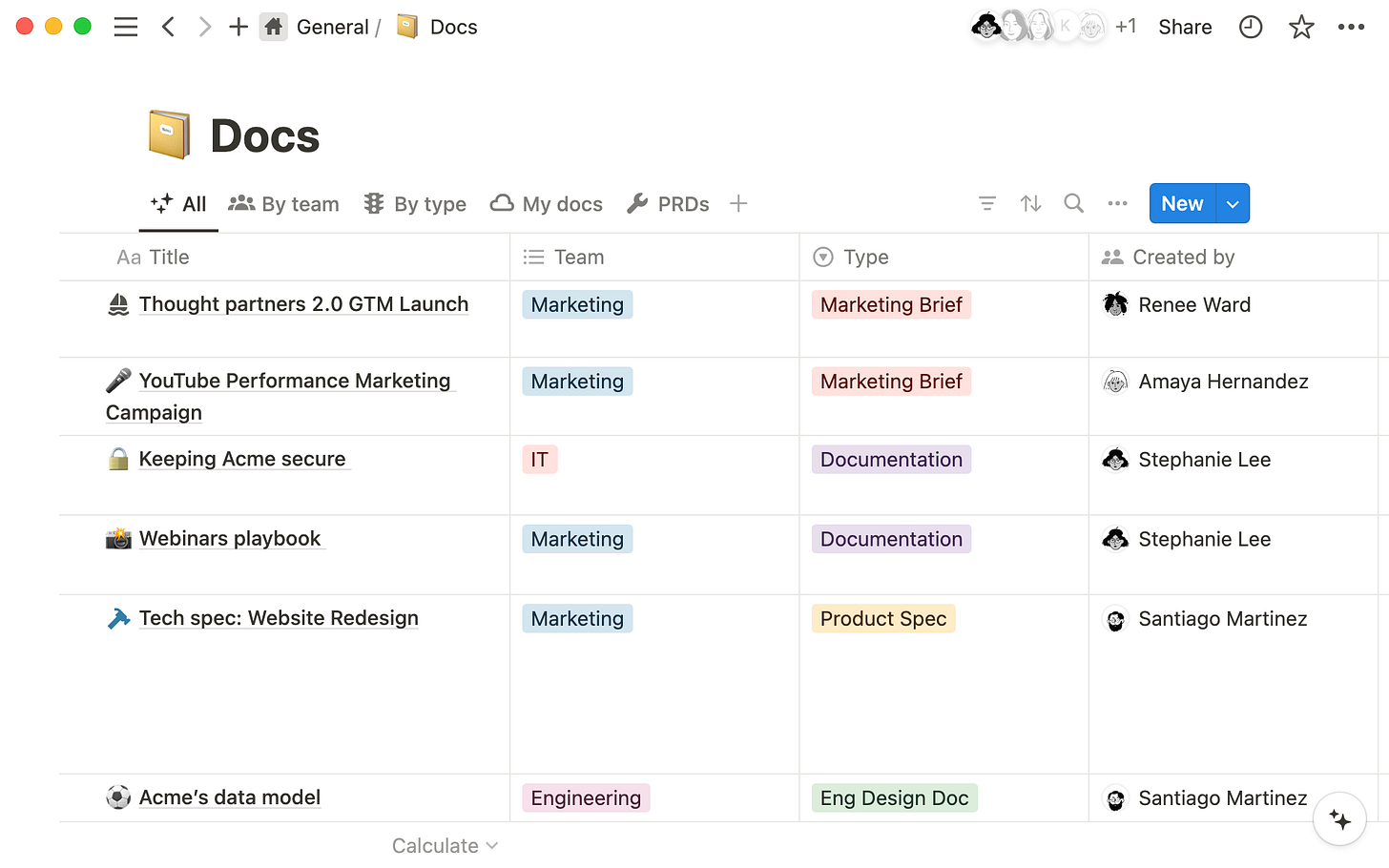Open the Webinars playbook document
Viewport: 1389px width, 868px height.
click(x=230, y=538)
